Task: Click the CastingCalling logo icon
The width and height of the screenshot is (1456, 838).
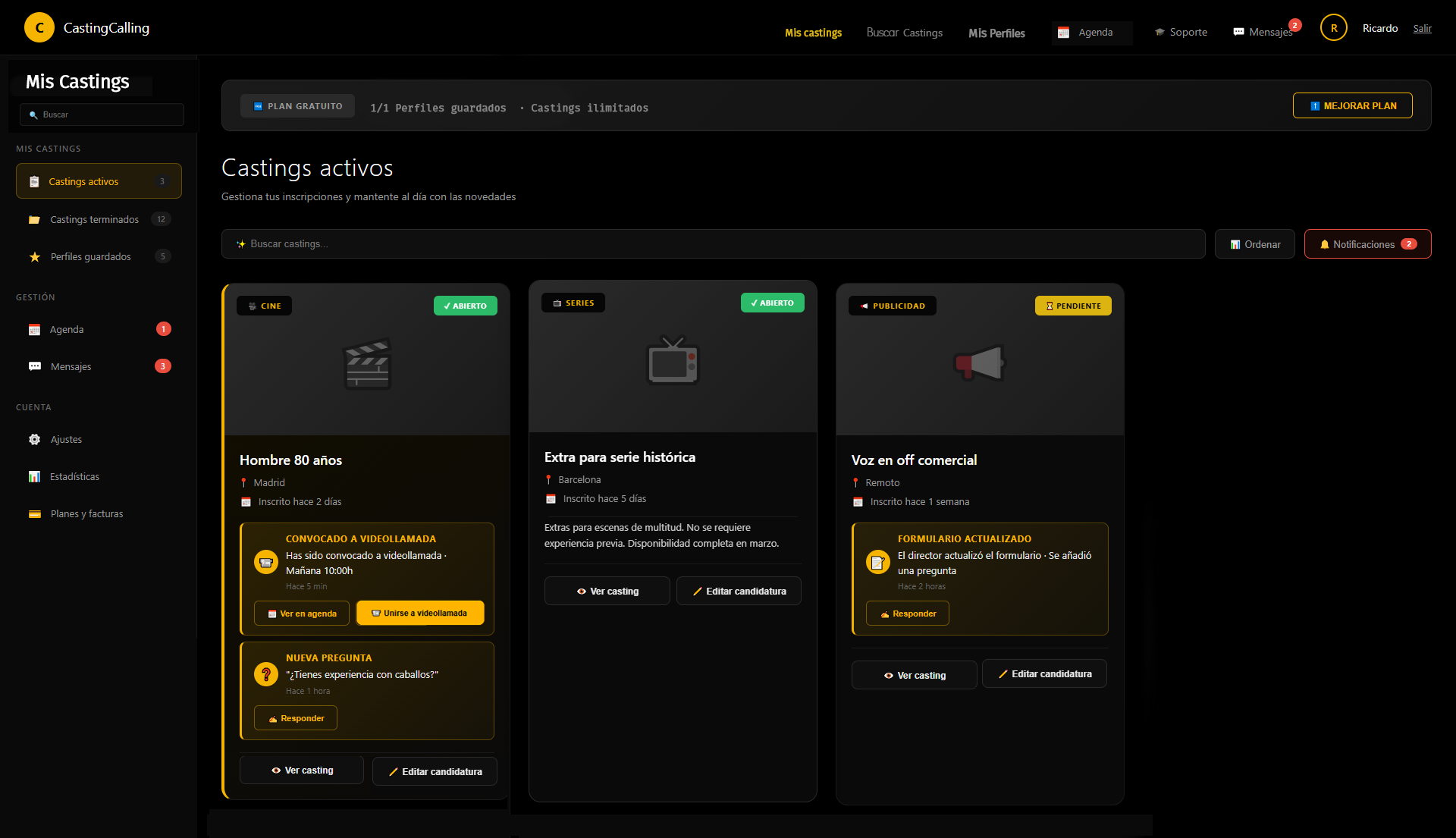Action: (39, 28)
